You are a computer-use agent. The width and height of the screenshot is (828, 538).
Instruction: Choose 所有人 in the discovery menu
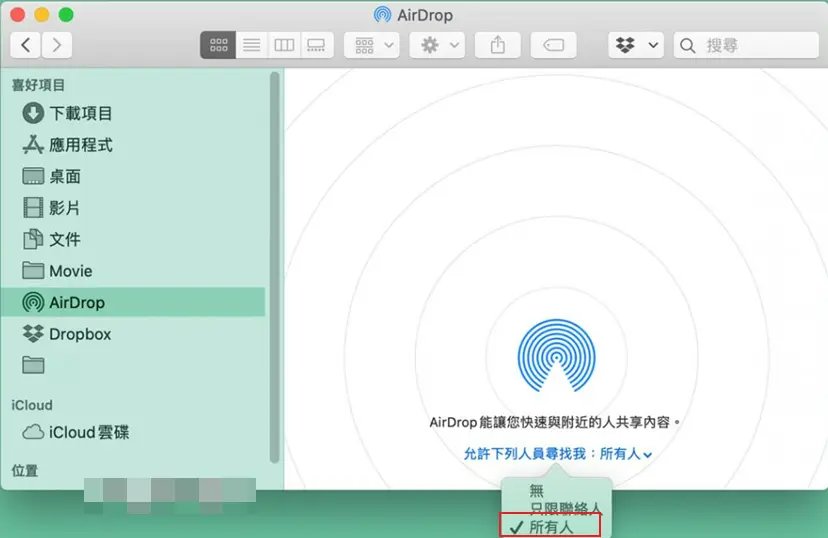point(550,526)
